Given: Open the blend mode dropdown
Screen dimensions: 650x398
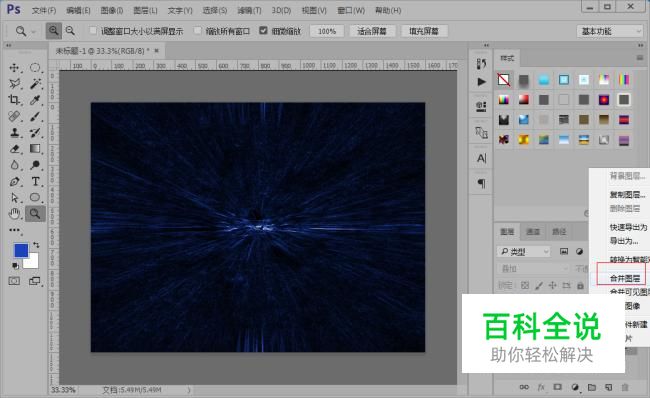Looking at the screenshot, I should [x=533, y=269].
